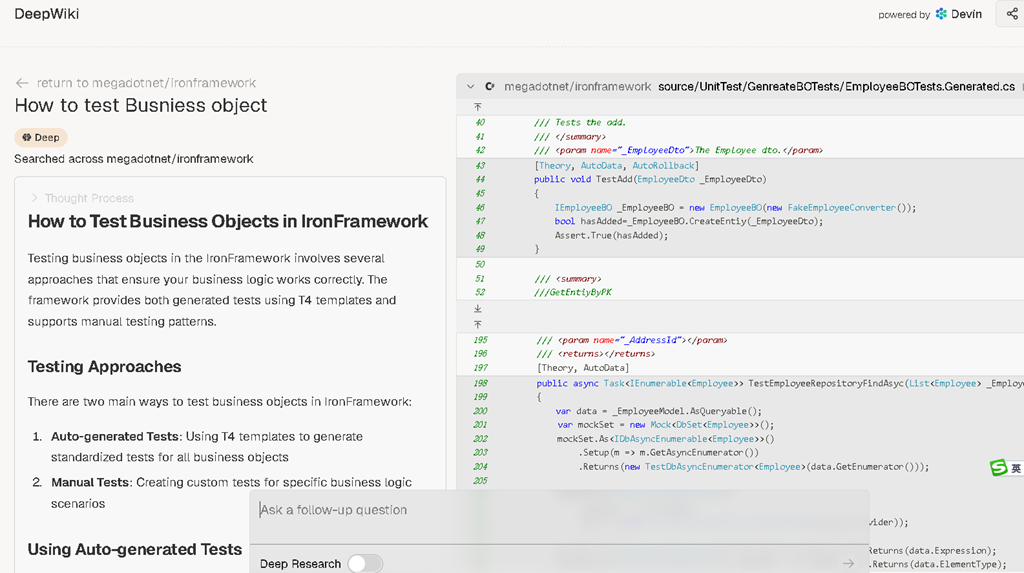Click line 198 TestEmployeeRepositoryFindAsyc declaration
The width and height of the screenshot is (1024, 573).
click(780, 384)
